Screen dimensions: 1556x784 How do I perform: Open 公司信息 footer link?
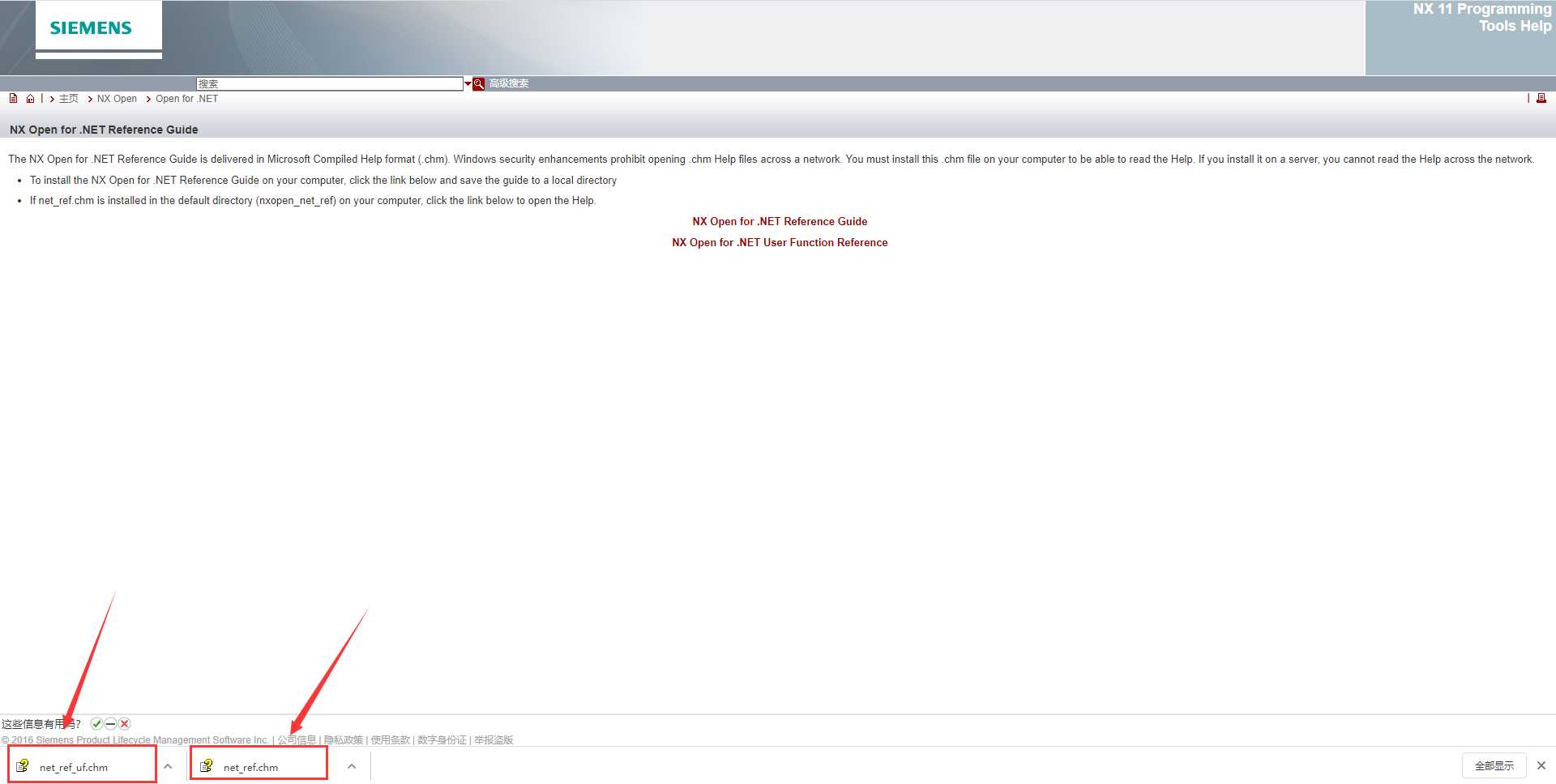click(x=297, y=739)
